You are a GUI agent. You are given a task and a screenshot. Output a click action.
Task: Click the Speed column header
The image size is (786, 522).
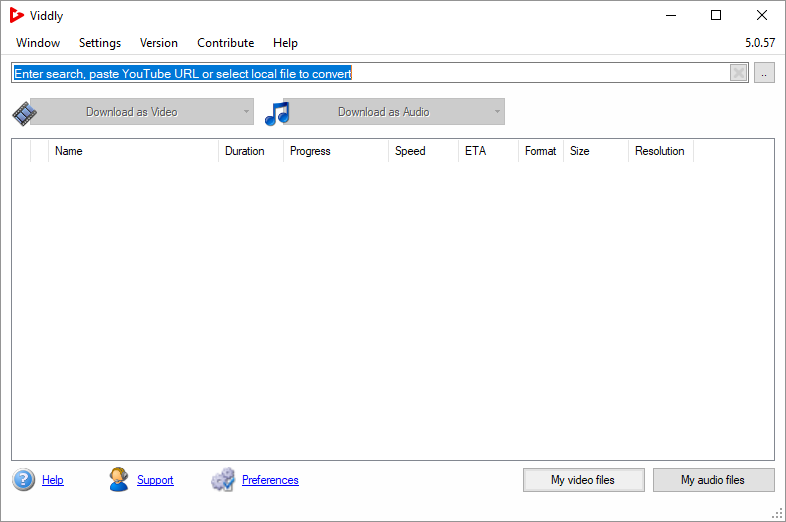tap(424, 151)
